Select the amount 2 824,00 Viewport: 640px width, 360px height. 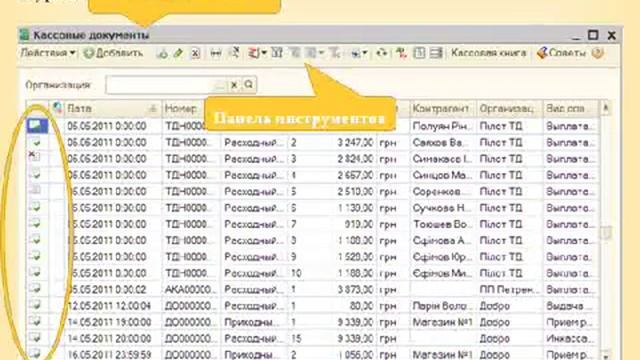355,159
